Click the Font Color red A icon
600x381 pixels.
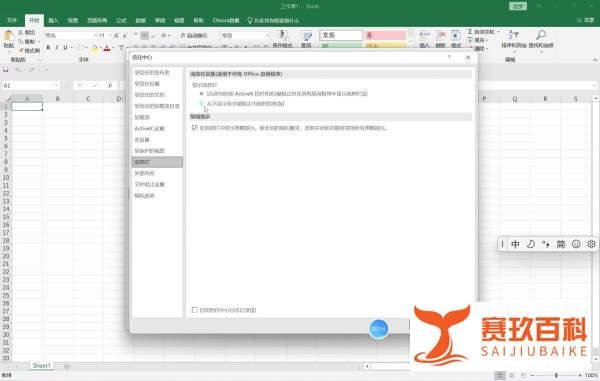(x=107, y=48)
